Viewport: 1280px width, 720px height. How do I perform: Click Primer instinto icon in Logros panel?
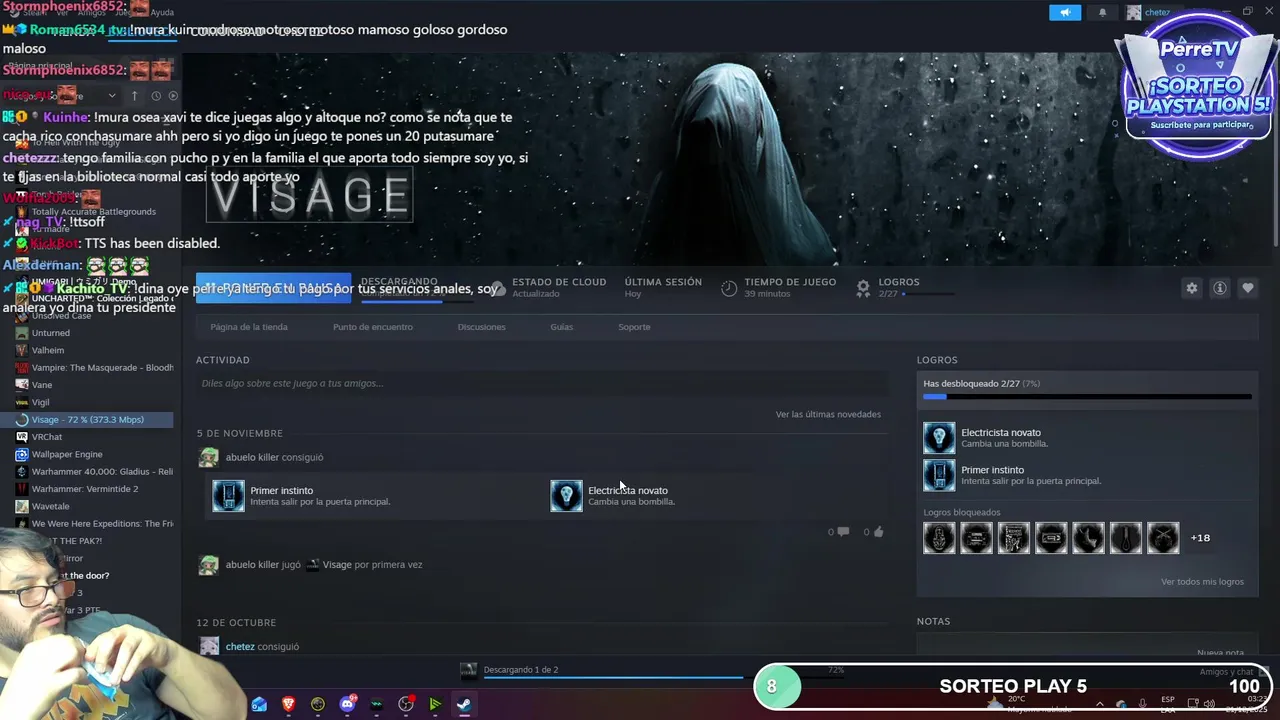pyautogui.click(x=939, y=475)
